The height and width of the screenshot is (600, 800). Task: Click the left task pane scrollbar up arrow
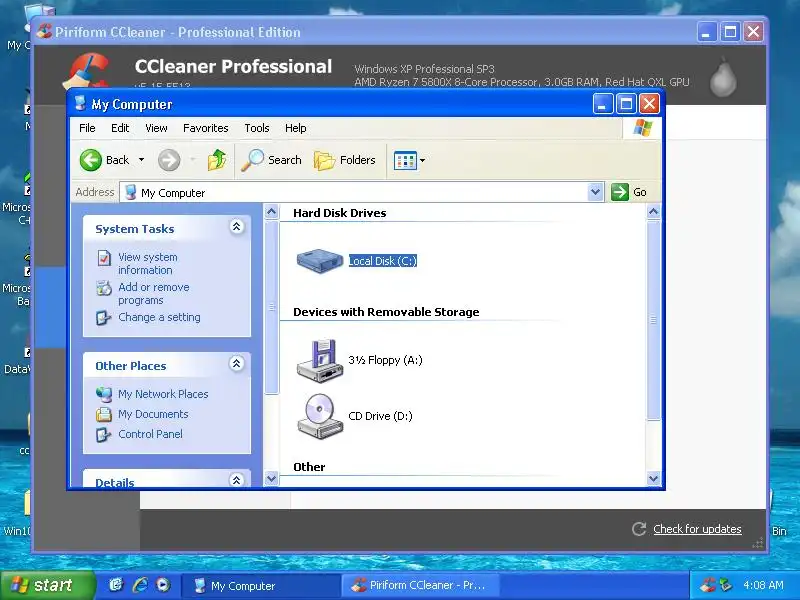click(271, 212)
